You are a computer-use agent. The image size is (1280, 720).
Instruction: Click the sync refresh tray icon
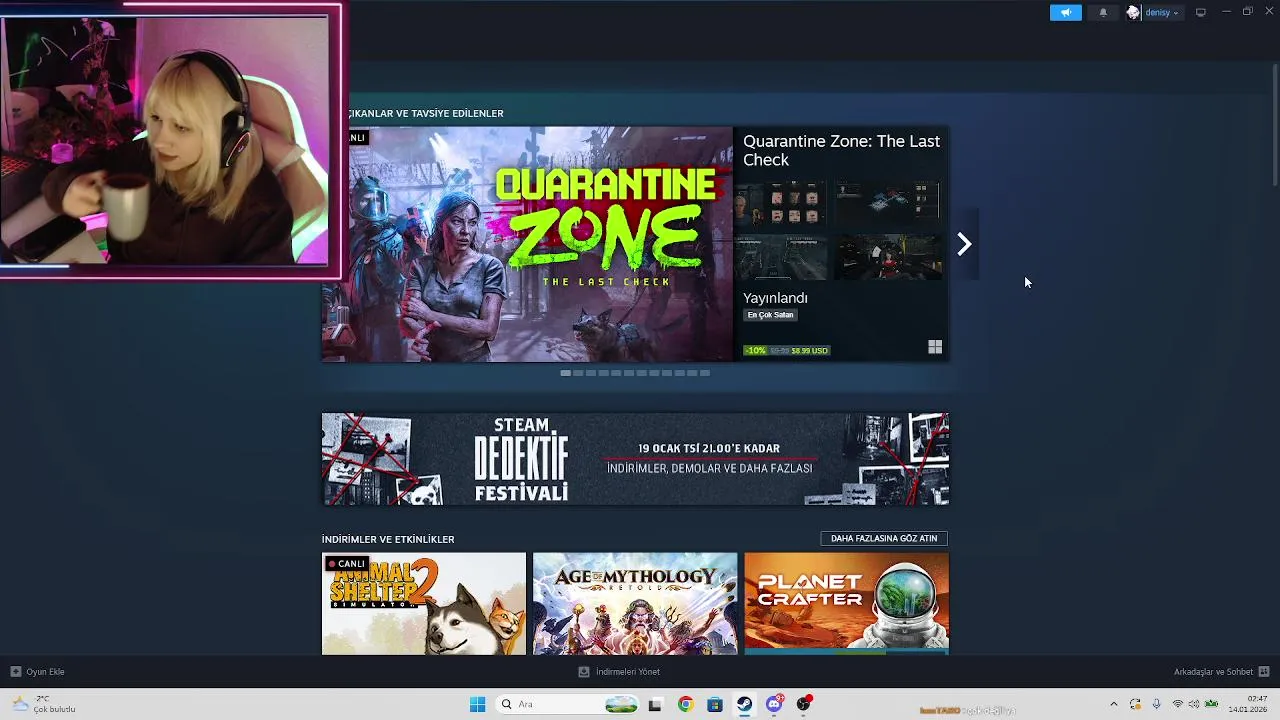pyautogui.click(x=1135, y=704)
